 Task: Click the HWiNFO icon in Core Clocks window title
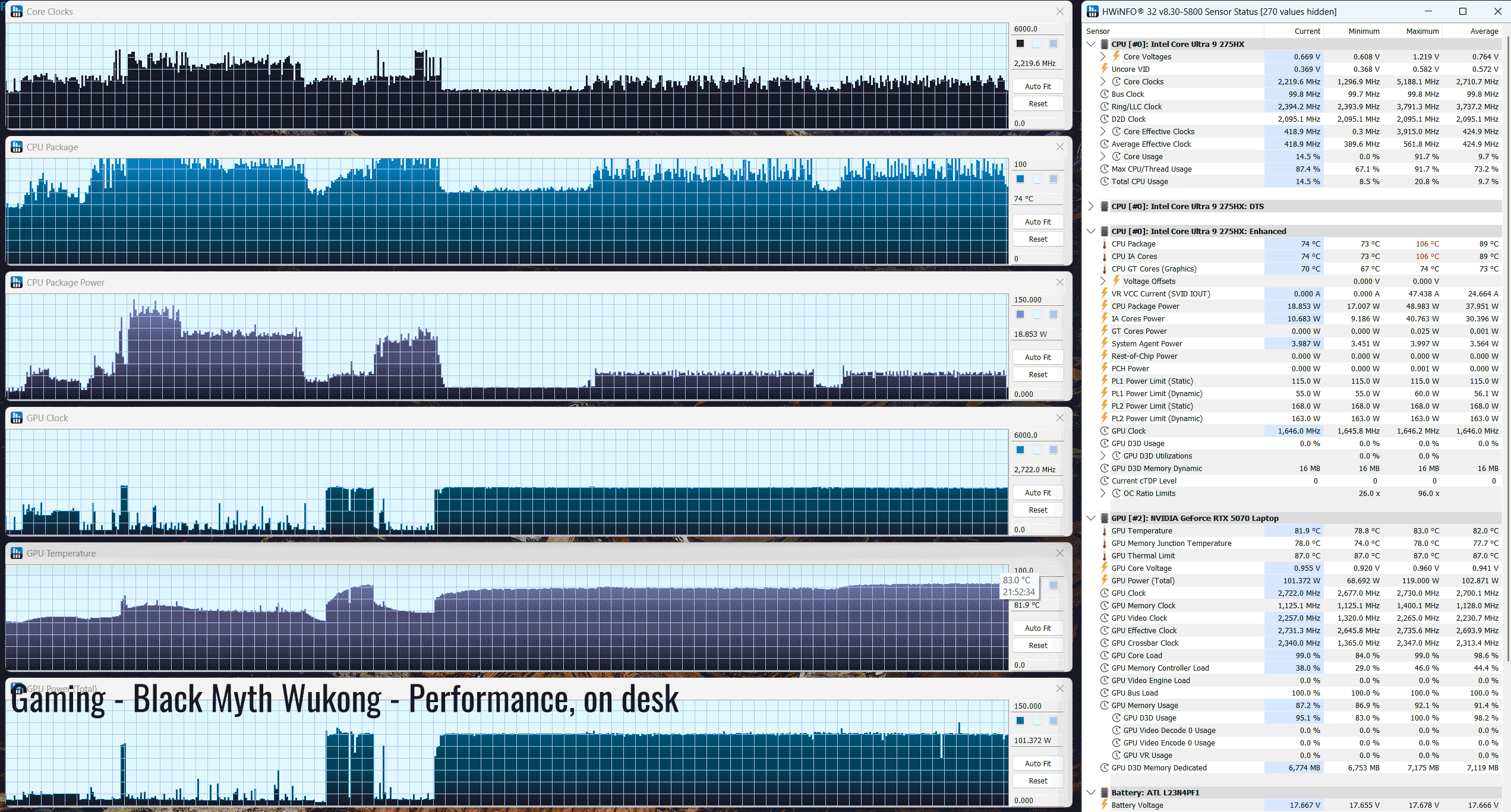(17, 11)
